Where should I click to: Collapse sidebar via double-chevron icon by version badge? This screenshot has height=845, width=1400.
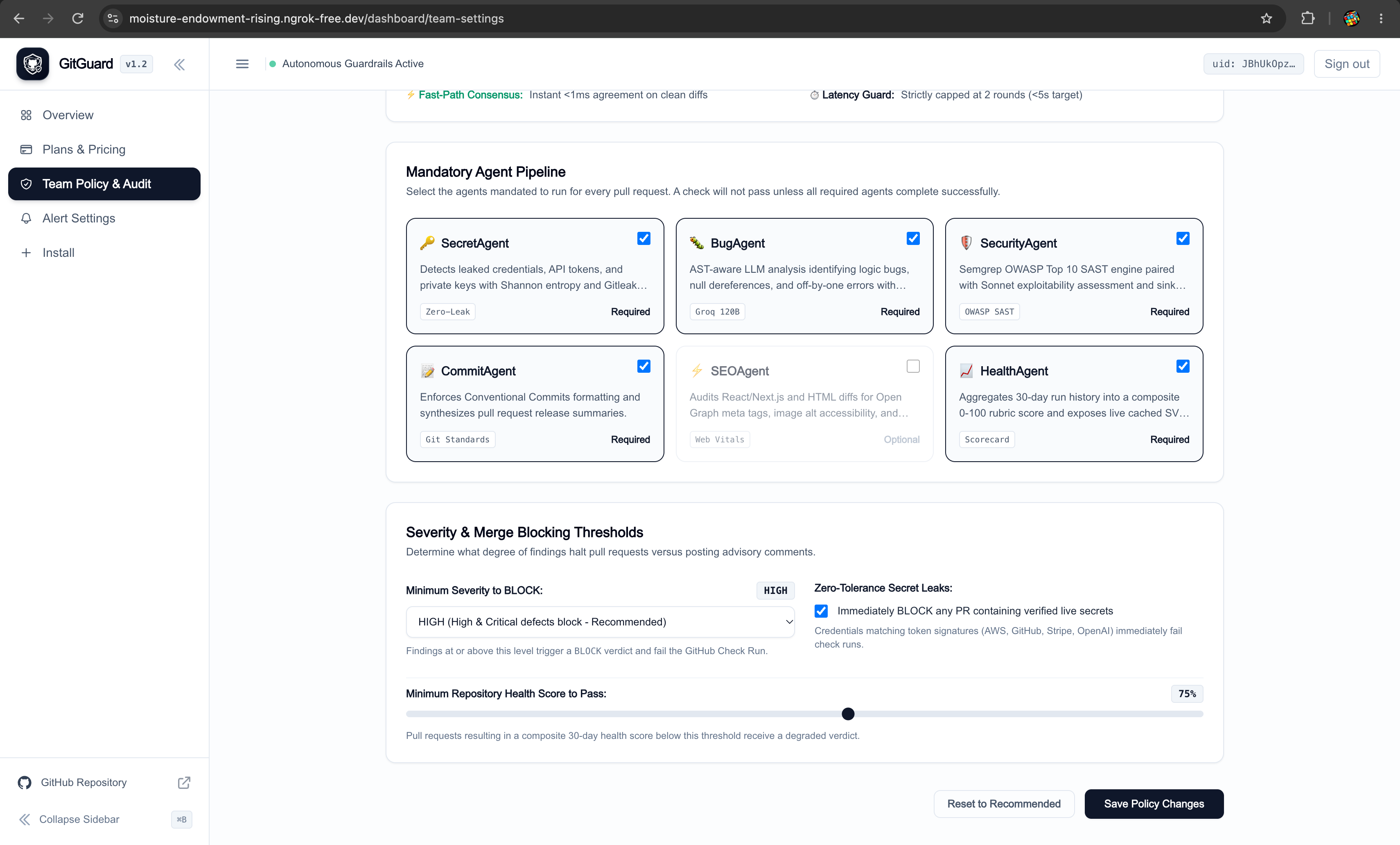point(180,64)
